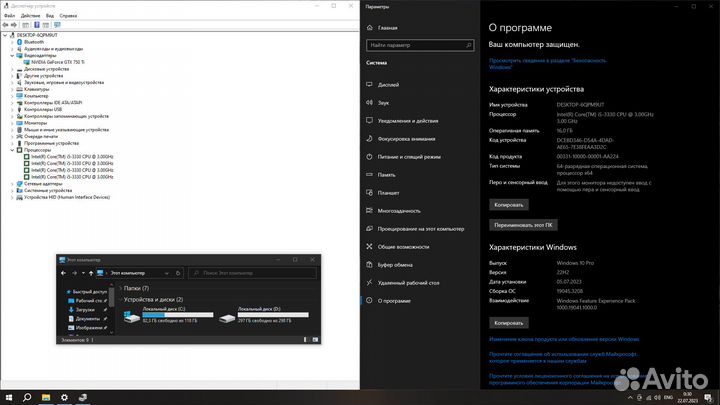Collapse the DESKTOP-6QPM9UT root node
This screenshot has width=720, height=405.
pos(5,35)
